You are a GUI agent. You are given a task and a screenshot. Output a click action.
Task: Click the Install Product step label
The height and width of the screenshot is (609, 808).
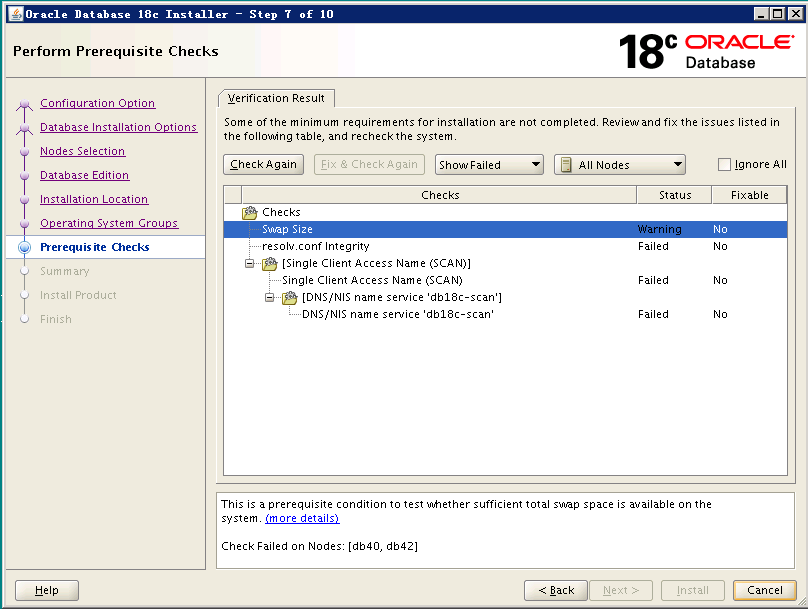point(78,295)
